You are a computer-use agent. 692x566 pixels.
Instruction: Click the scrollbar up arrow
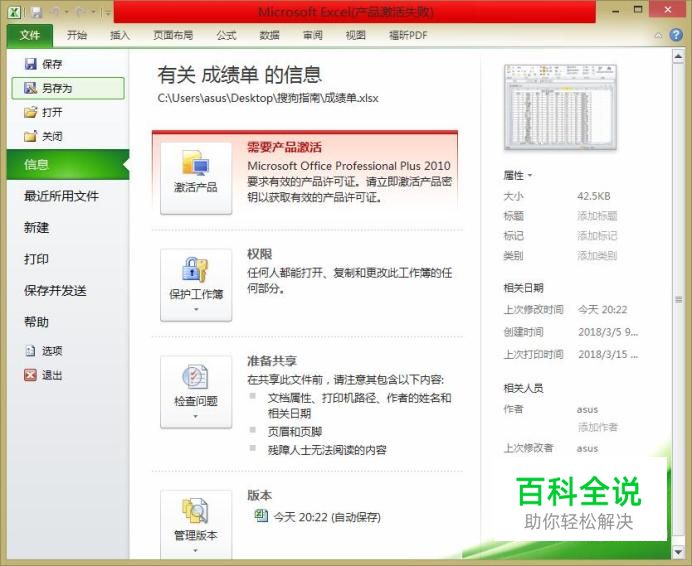(678, 56)
